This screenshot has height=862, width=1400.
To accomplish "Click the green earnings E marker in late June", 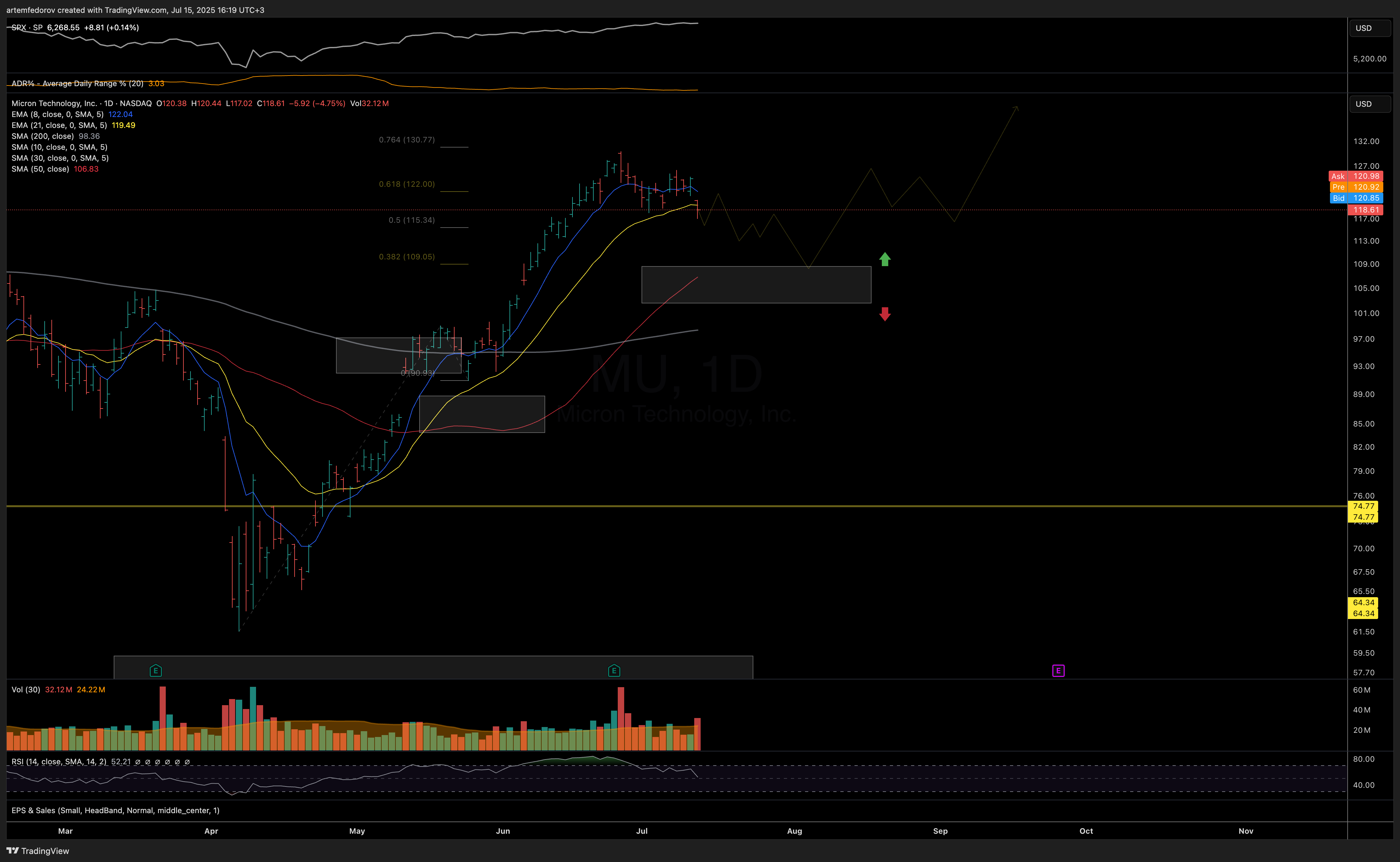I will pos(614,670).
